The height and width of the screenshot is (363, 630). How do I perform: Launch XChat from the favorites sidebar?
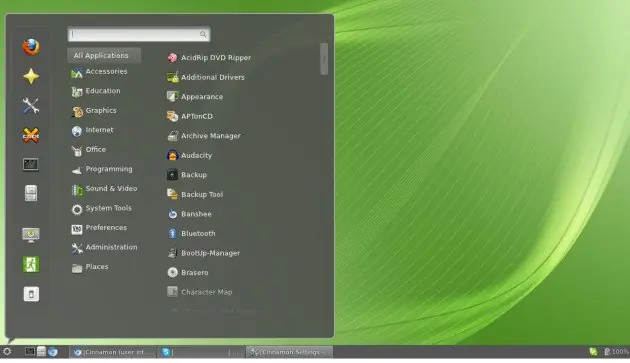[x=31, y=135]
